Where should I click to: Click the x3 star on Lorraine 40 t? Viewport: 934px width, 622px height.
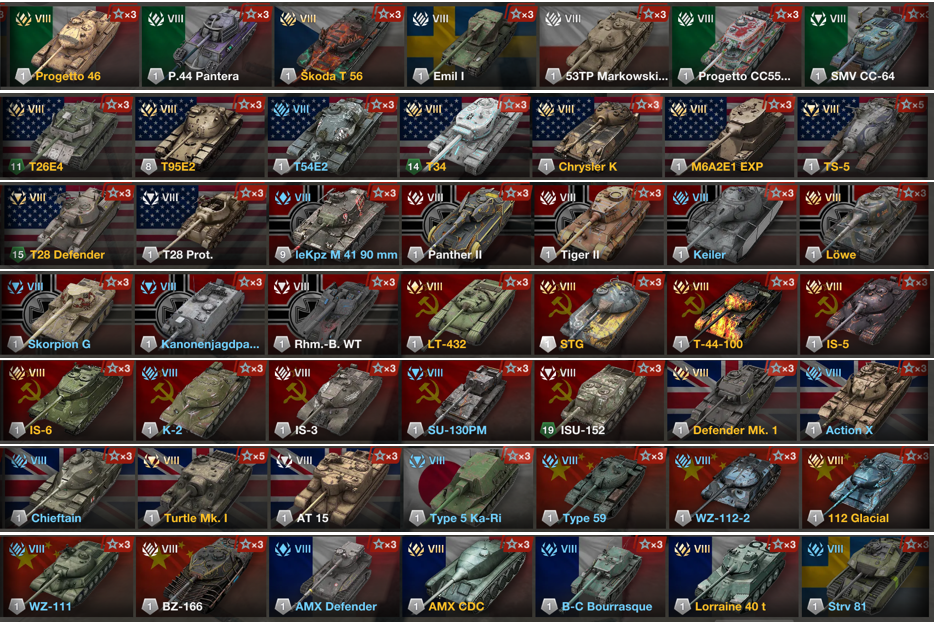(x=783, y=544)
